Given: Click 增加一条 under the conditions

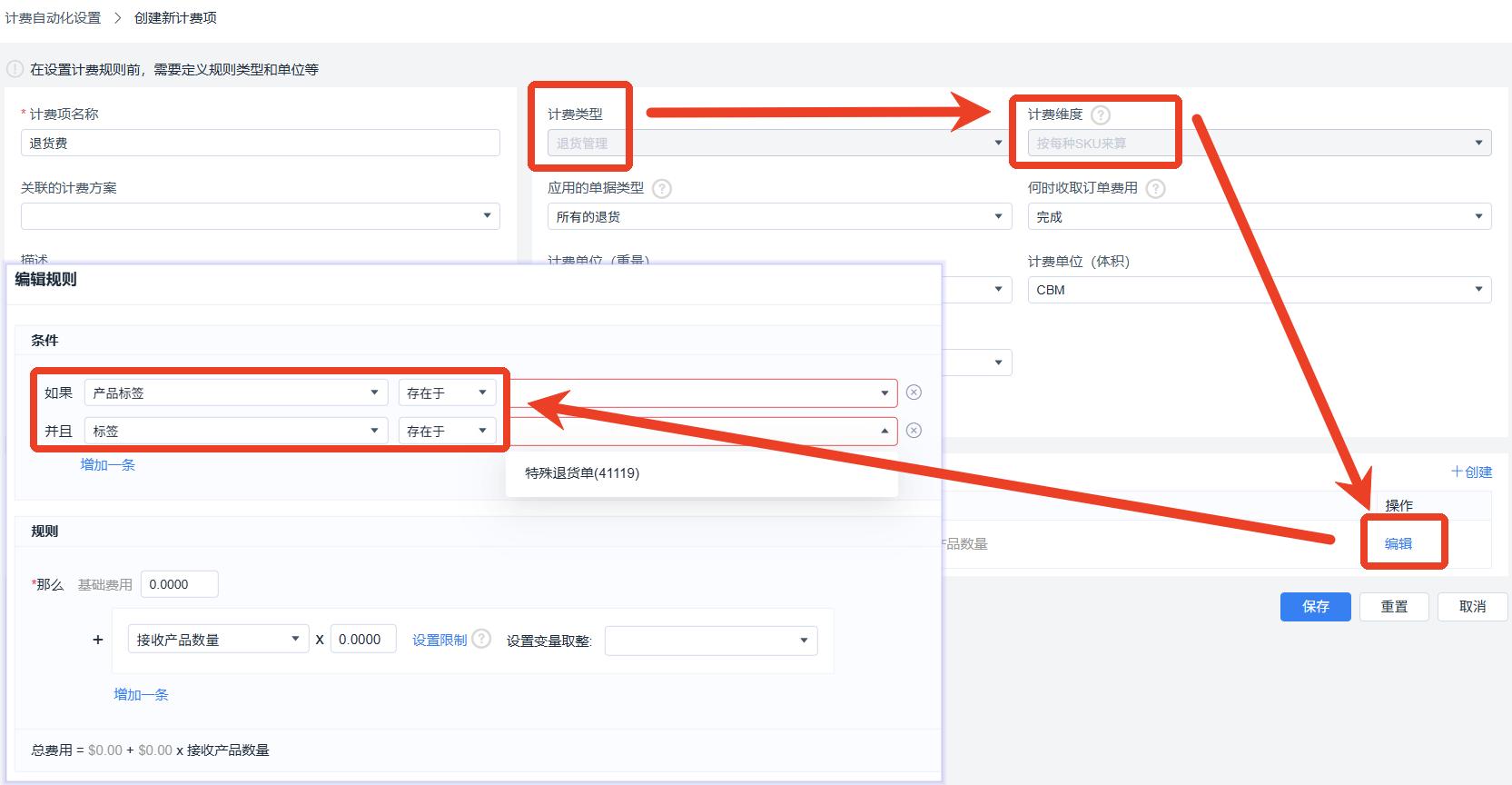Looking at the screenshot, I should (x=107, y=464).
